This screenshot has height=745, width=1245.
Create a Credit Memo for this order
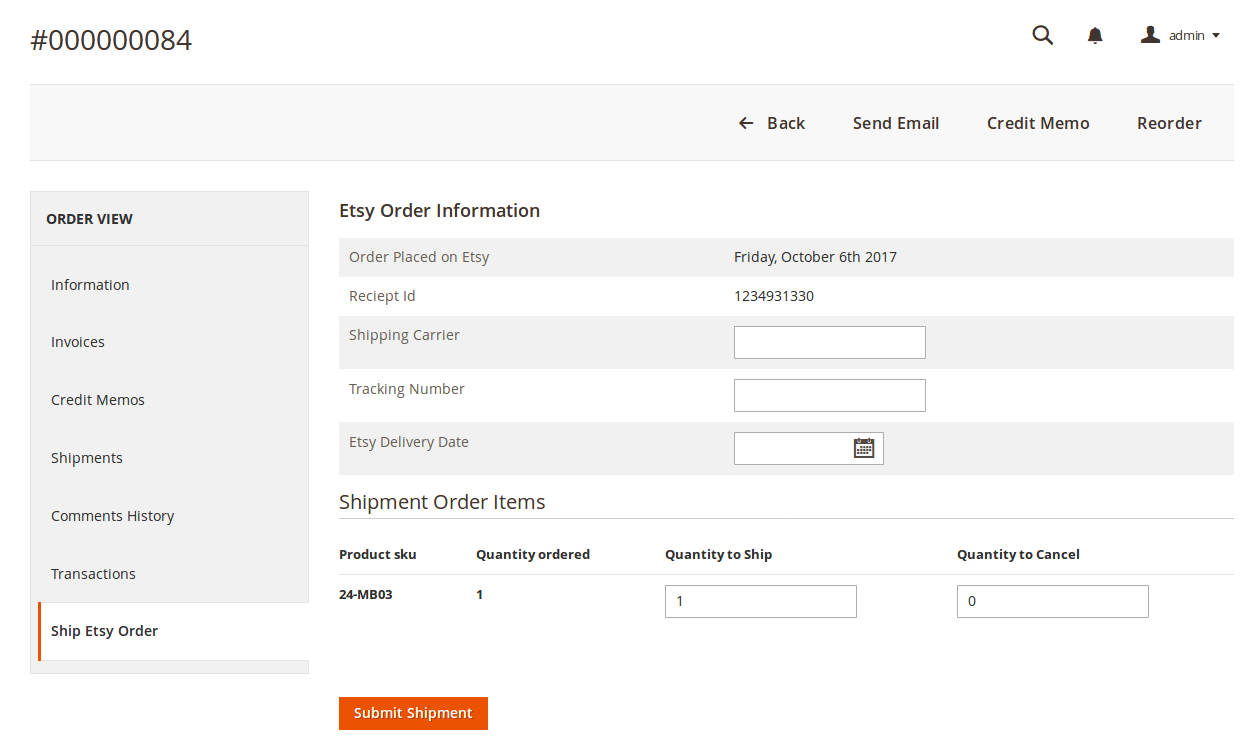(x=1037, y=122)
